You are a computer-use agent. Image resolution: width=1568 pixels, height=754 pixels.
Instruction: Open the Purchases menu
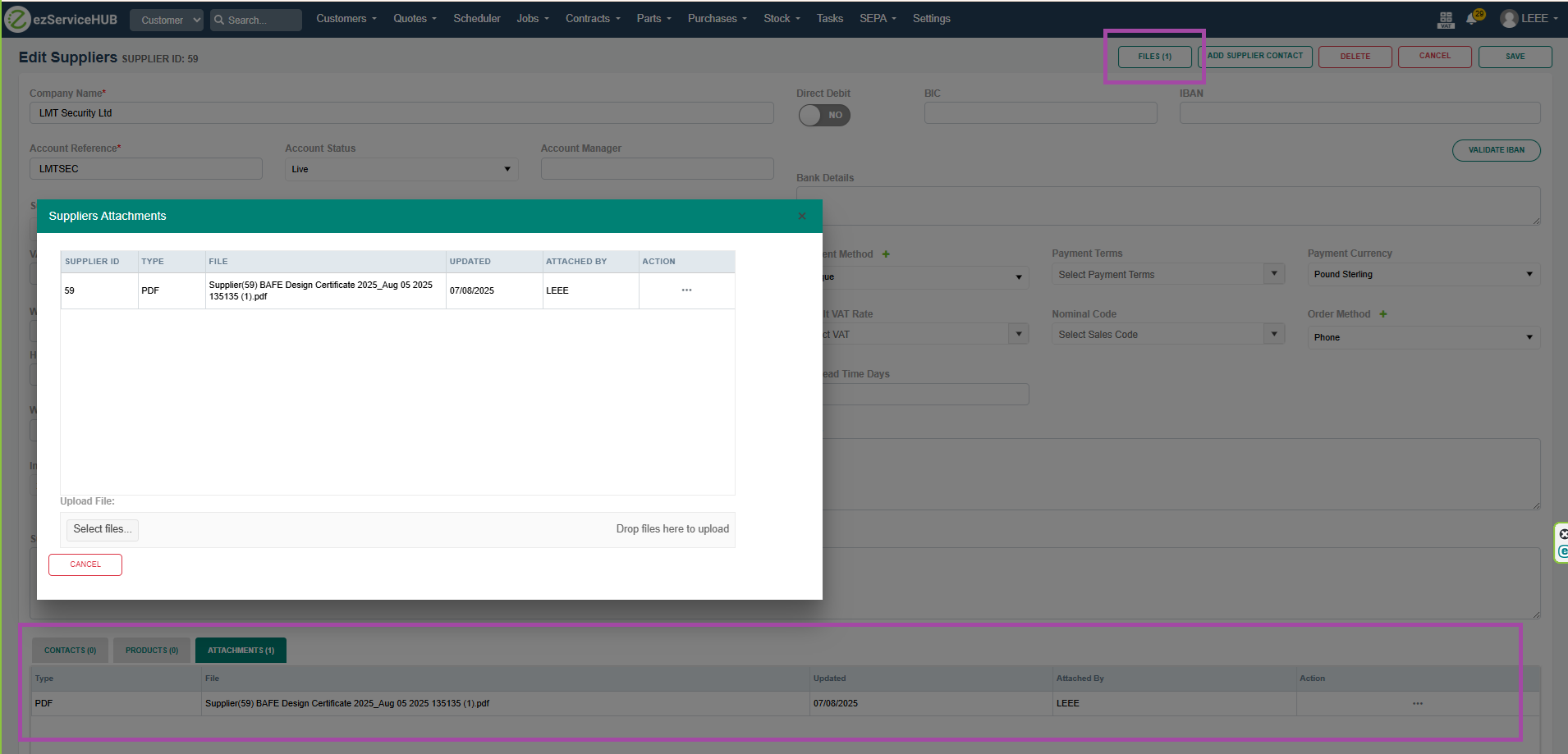(717, 19)
